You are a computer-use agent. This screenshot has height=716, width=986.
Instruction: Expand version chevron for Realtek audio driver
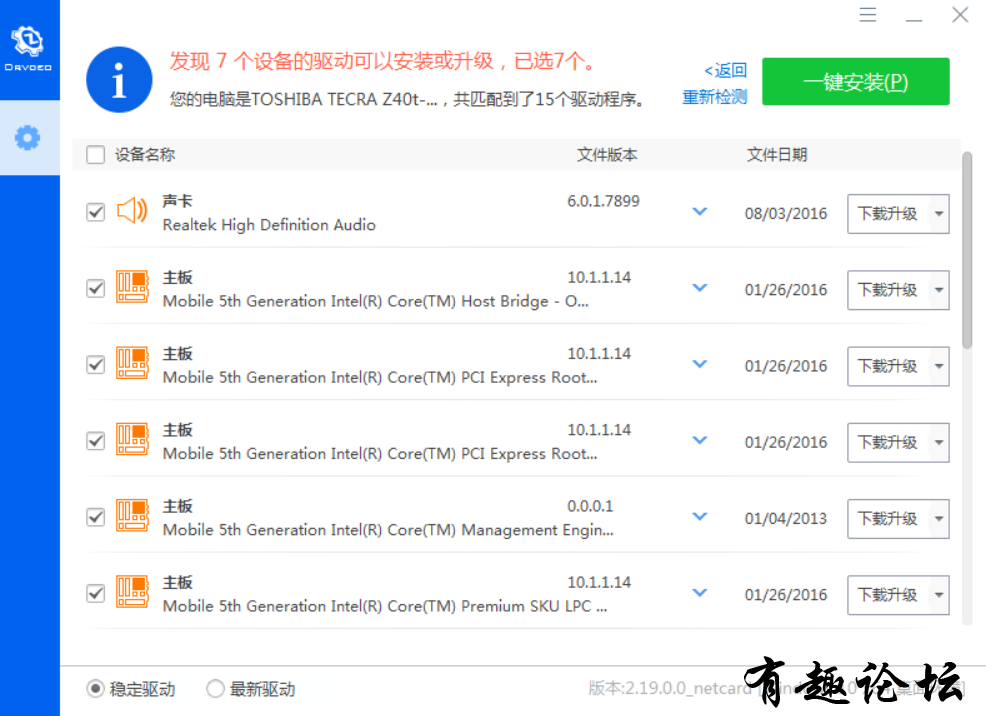point(700,212)
